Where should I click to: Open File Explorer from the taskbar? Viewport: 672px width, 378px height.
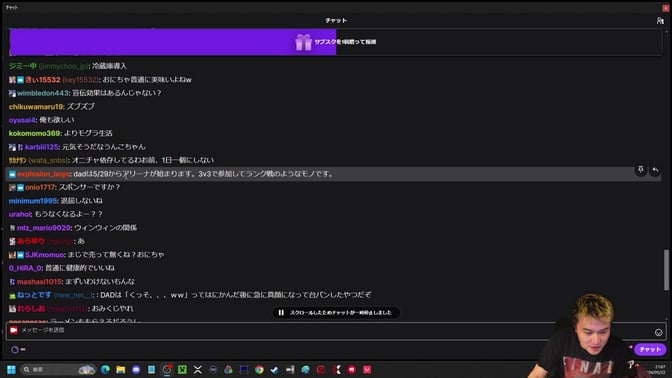coord(121,369)
